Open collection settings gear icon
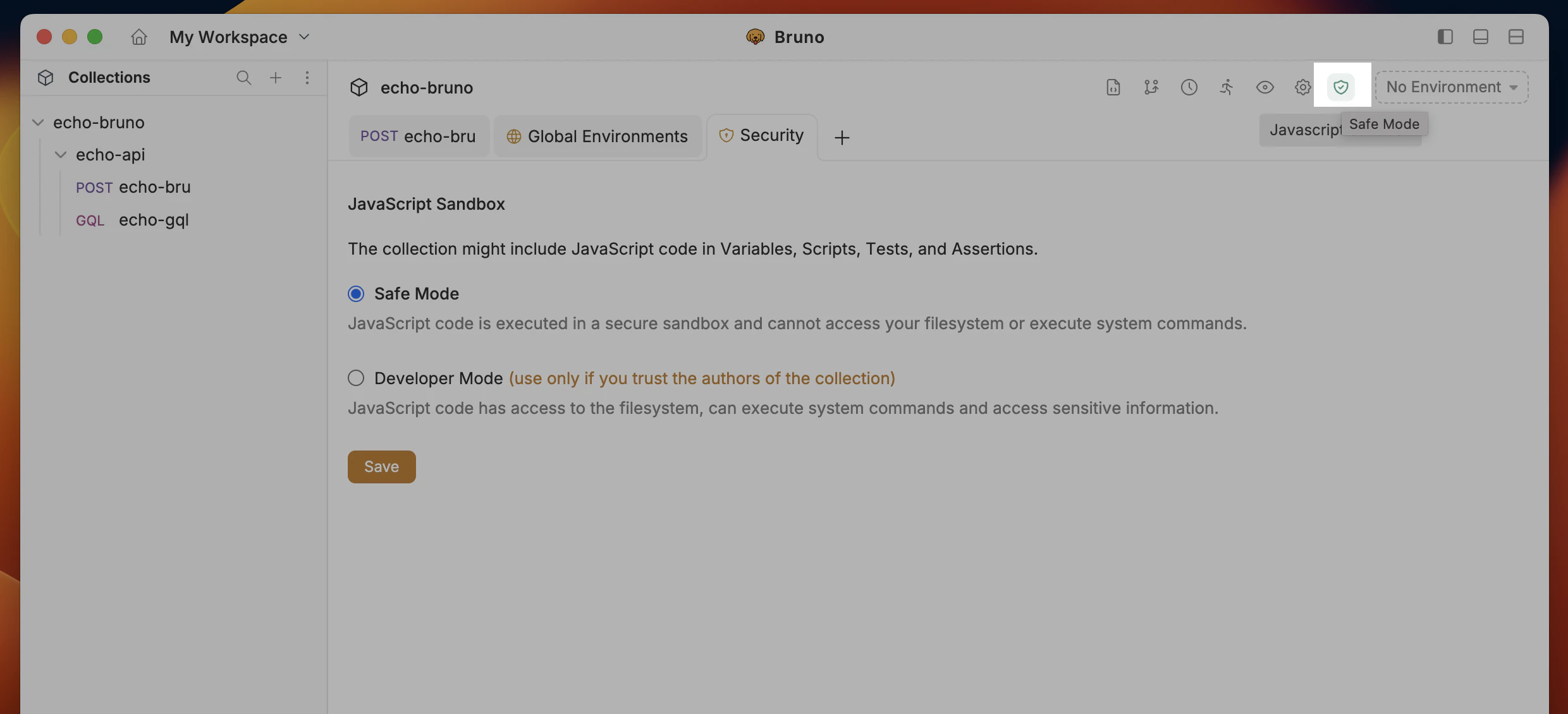Screen dimensions: 1568x714 coord(1302,87)
